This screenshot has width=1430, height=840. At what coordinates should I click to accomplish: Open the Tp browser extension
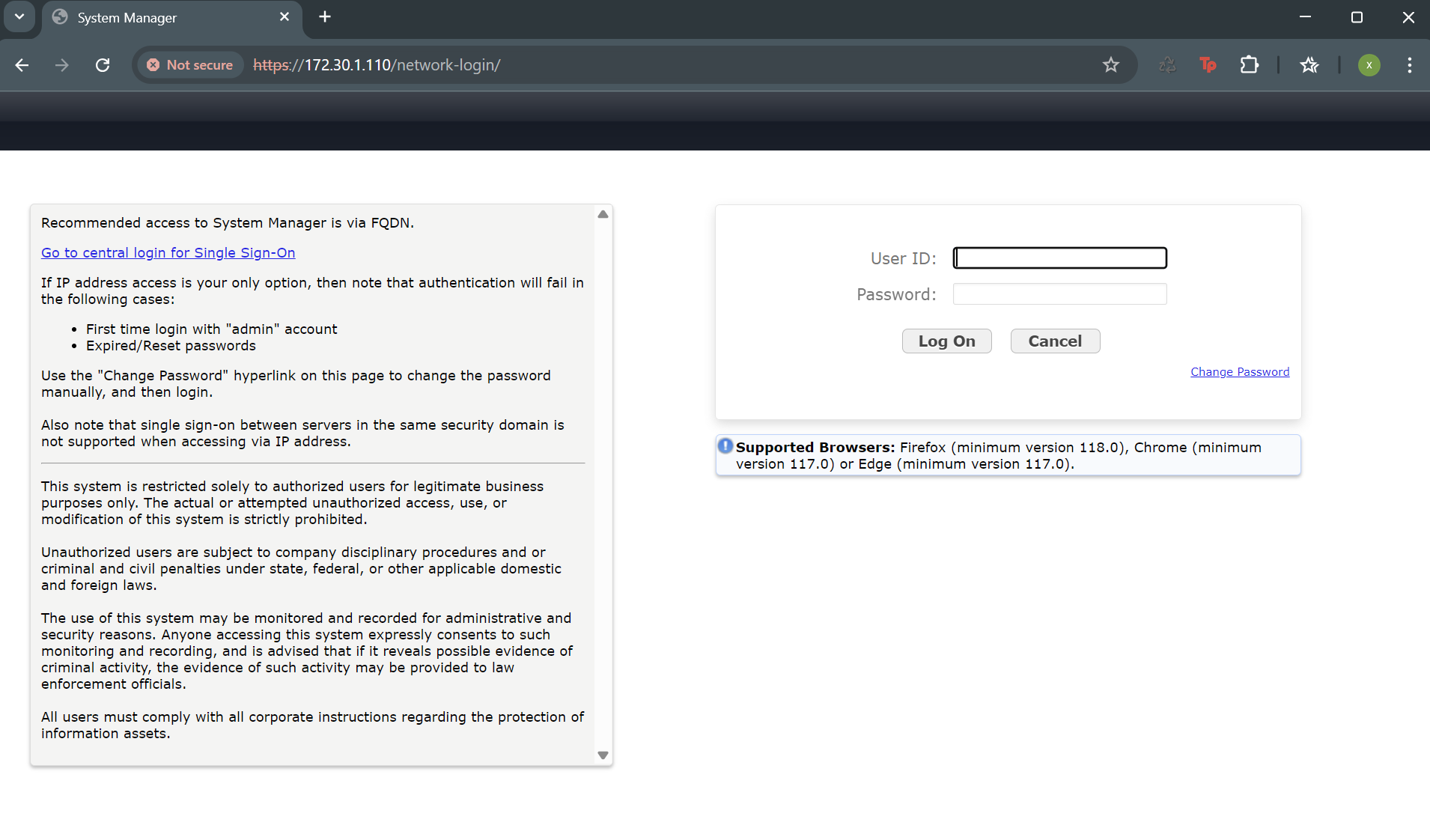pos(1208,65)
